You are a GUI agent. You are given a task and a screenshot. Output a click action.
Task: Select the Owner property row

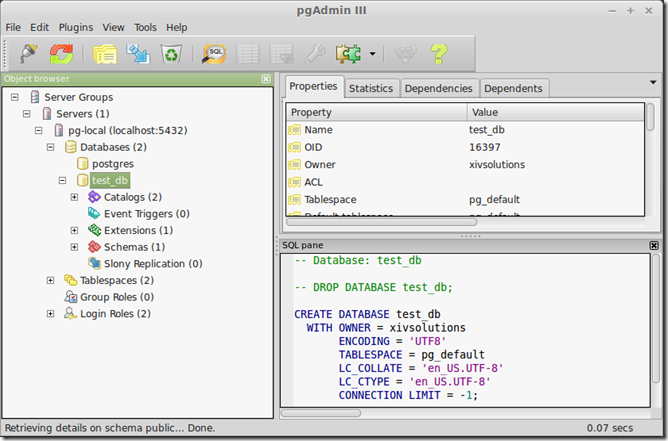pos(466,165)
